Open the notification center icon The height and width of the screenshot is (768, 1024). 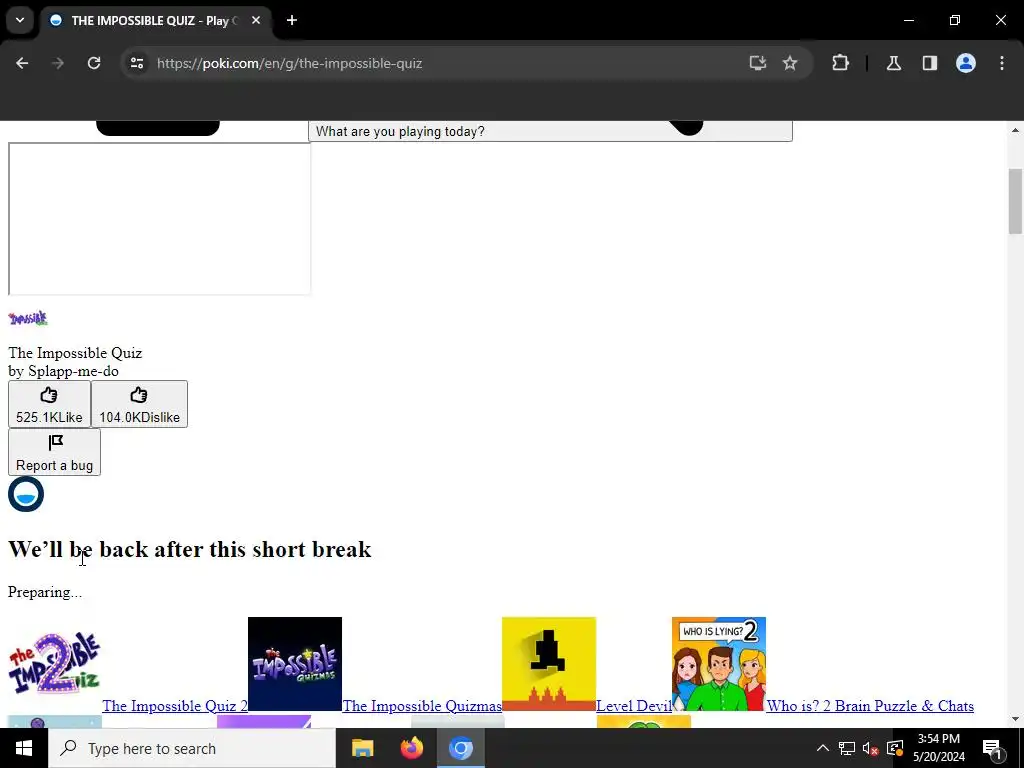993,748
